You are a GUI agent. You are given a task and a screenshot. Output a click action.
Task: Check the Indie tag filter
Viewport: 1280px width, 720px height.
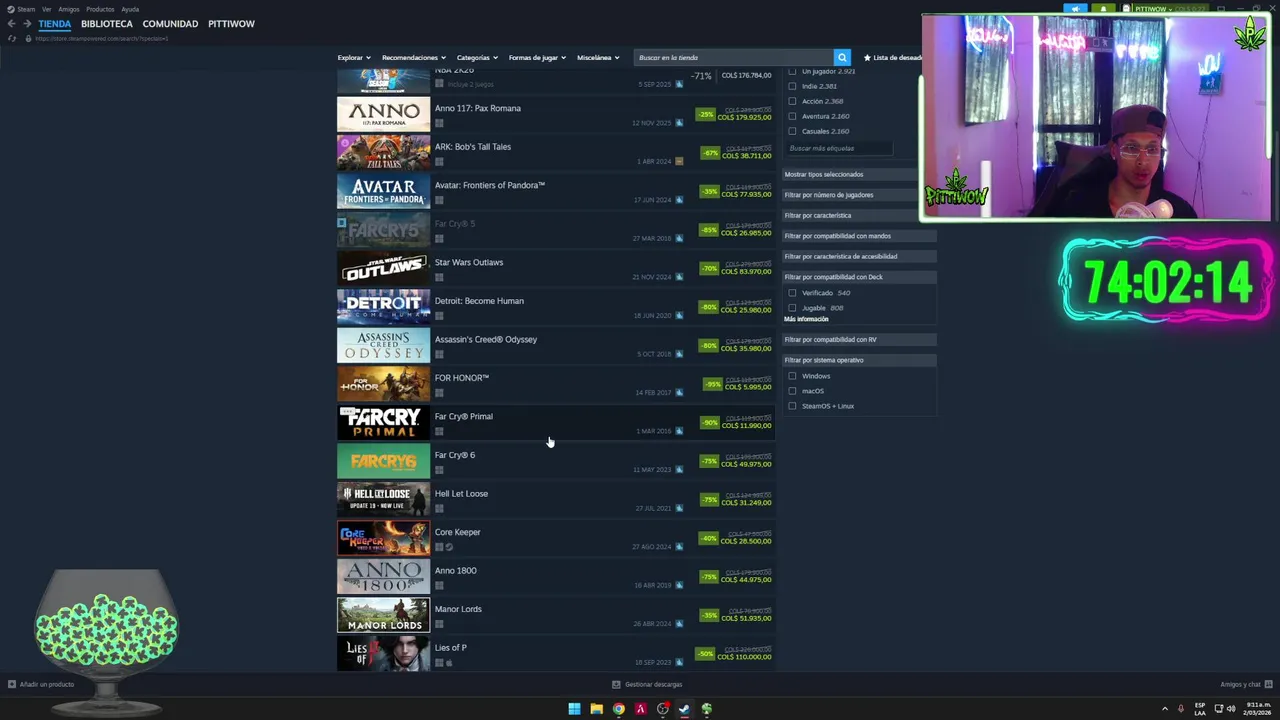pyautogui.click(x=792, y=86)
